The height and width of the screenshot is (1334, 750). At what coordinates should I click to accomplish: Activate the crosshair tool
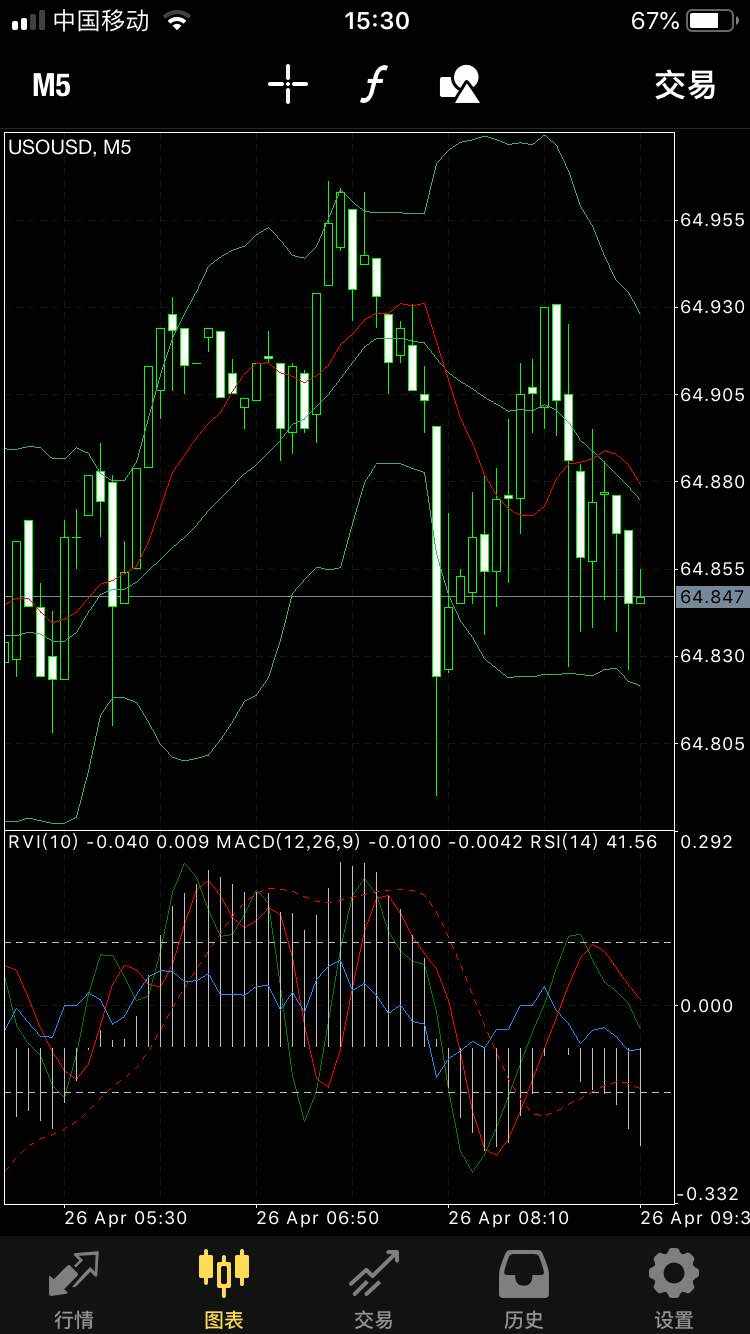click(x=288, y=85)
